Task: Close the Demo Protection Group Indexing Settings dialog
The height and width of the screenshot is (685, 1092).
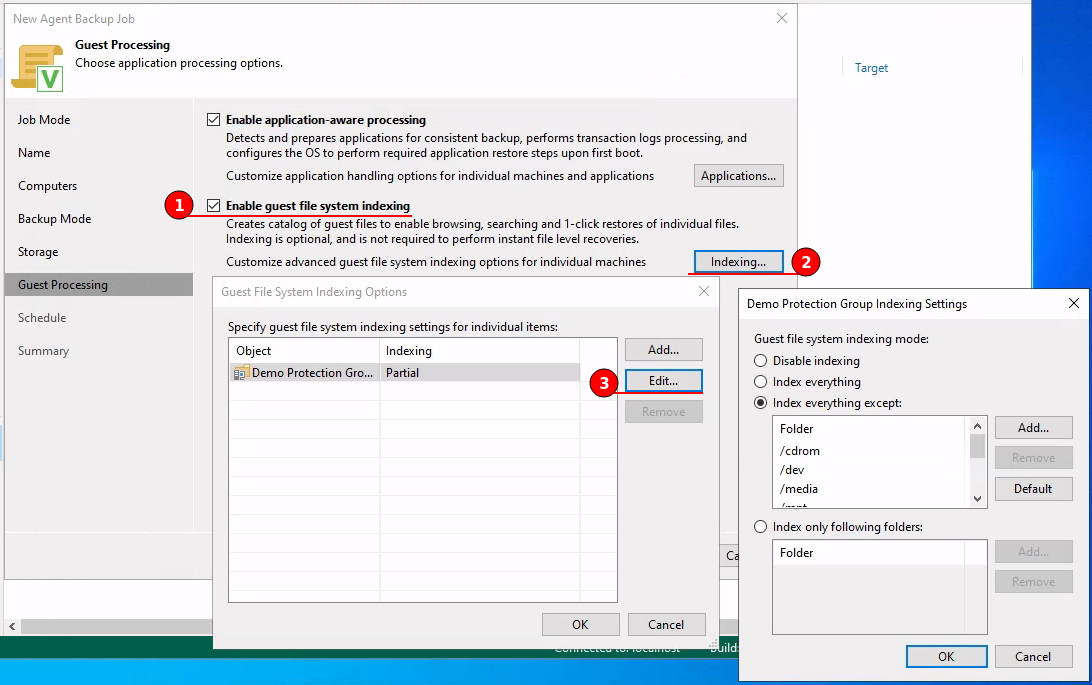Action: [1074, 303]
